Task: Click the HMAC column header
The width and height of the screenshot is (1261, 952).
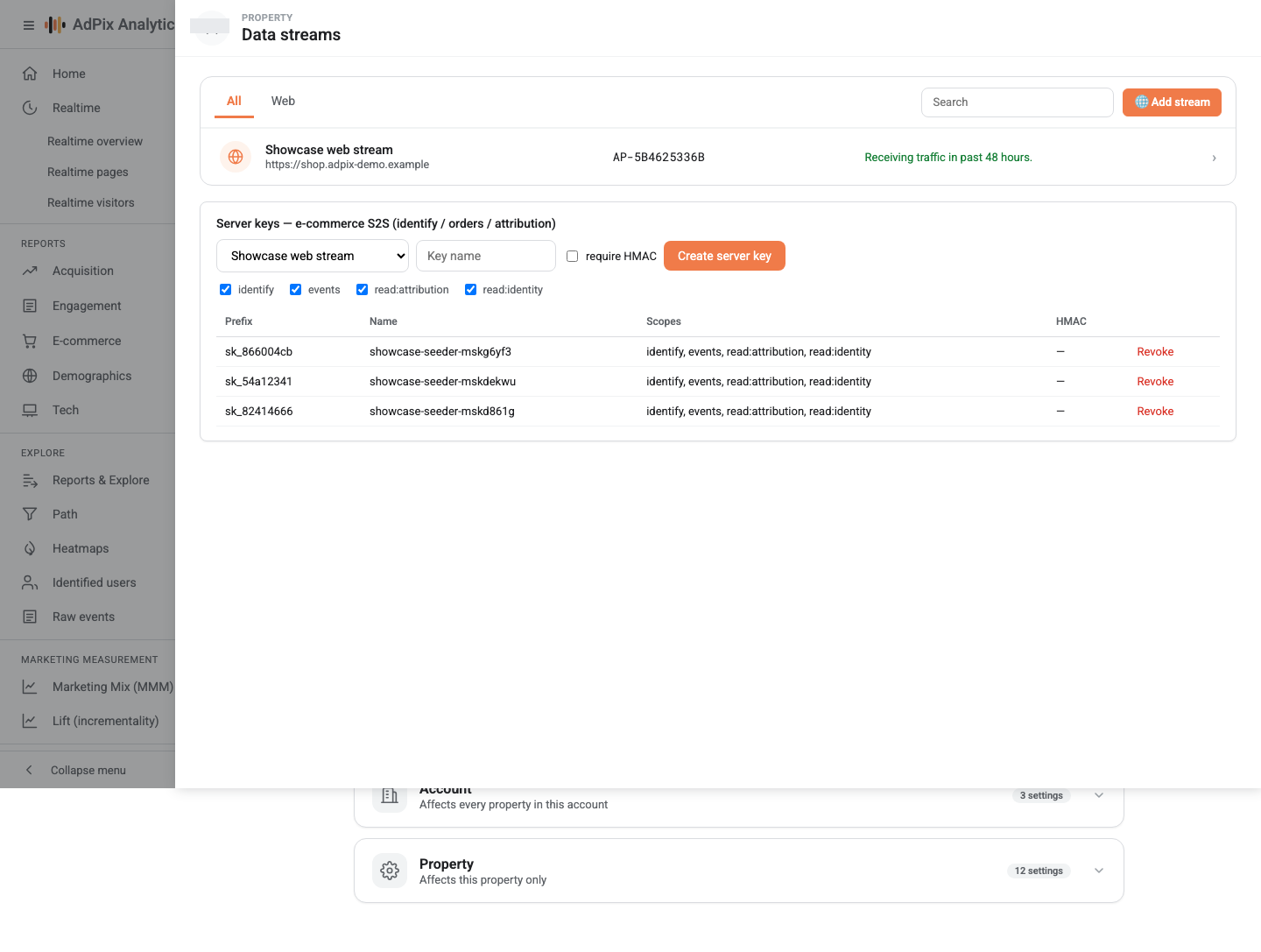Action: [1071, 321]
